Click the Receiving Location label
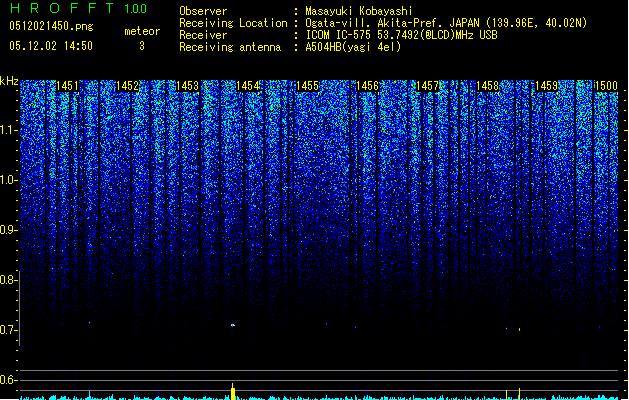 click(x=233, y=23)
